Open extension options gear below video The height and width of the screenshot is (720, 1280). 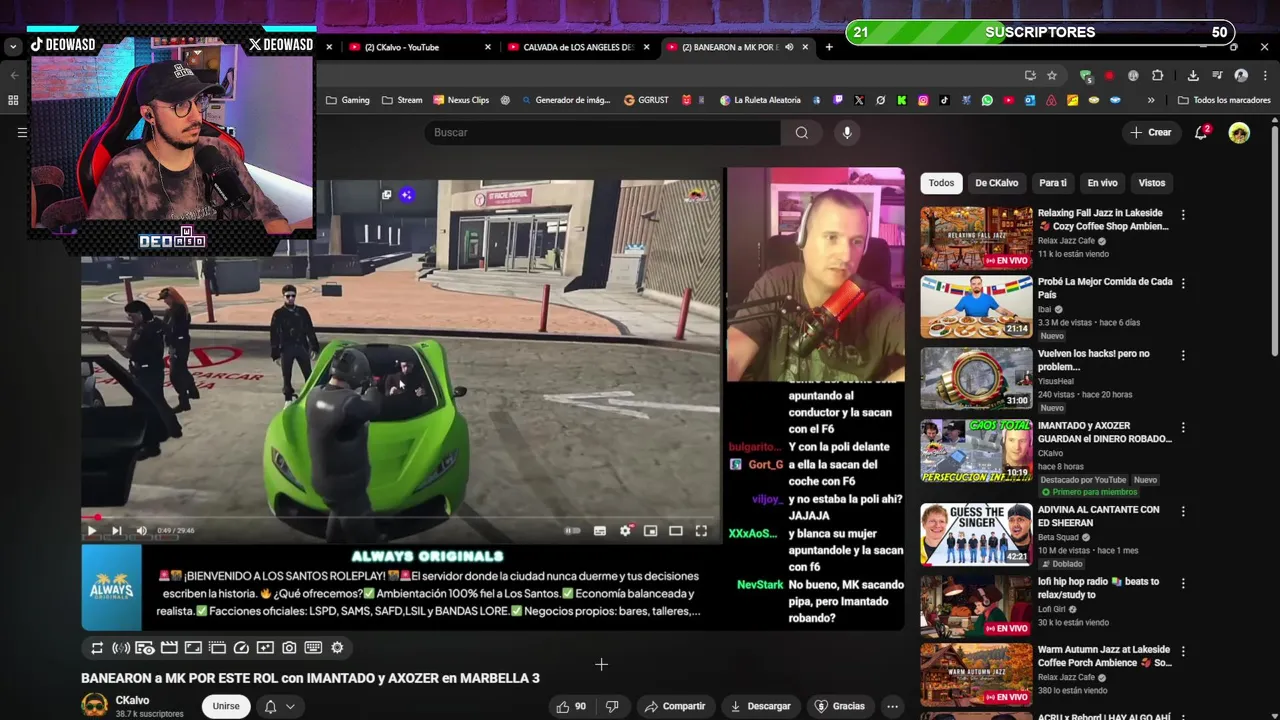pyautogui.click(x=337, y=648)
